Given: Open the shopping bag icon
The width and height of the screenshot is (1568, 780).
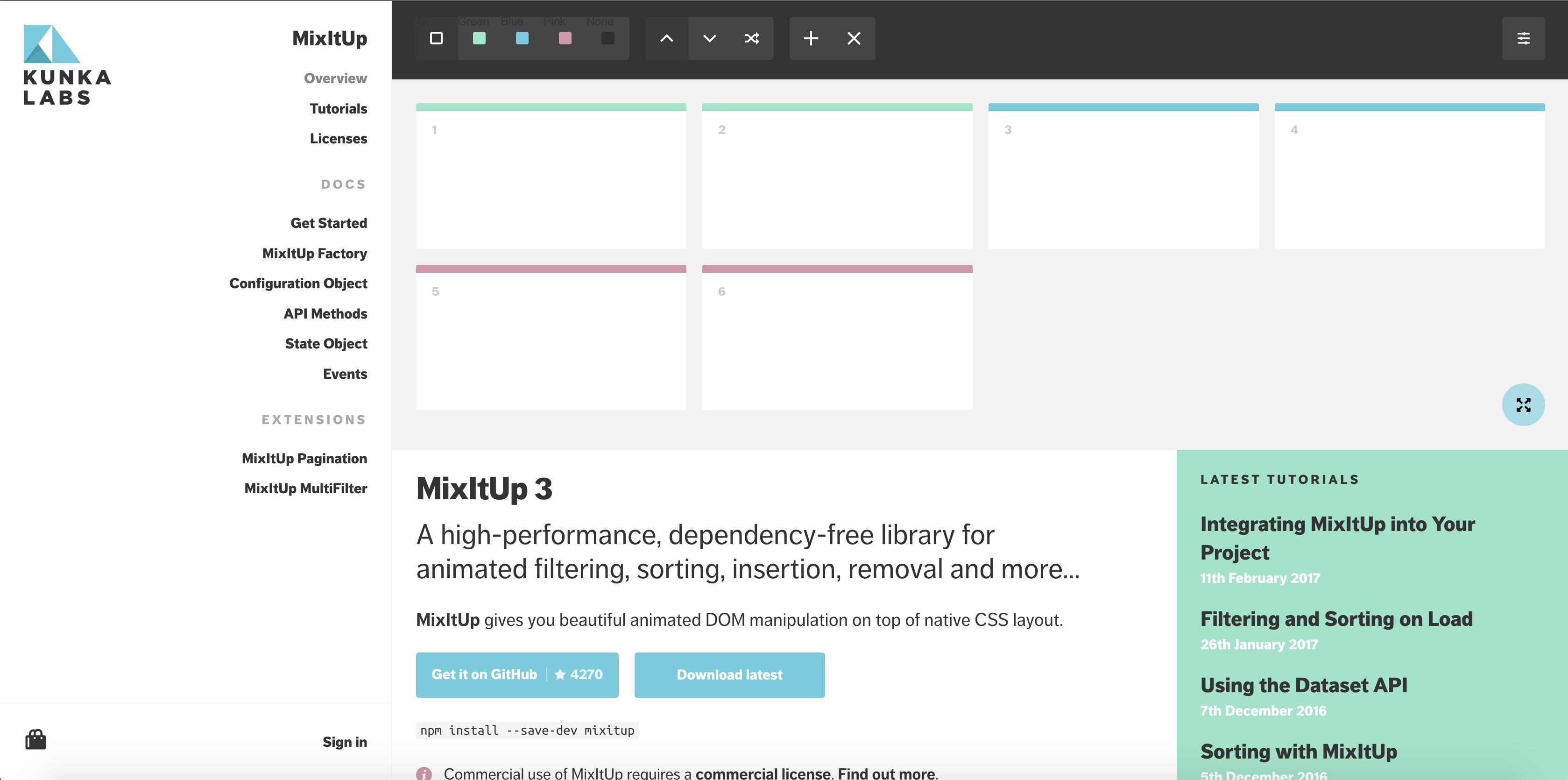Looking at the screenshot, I should point(36,740).
